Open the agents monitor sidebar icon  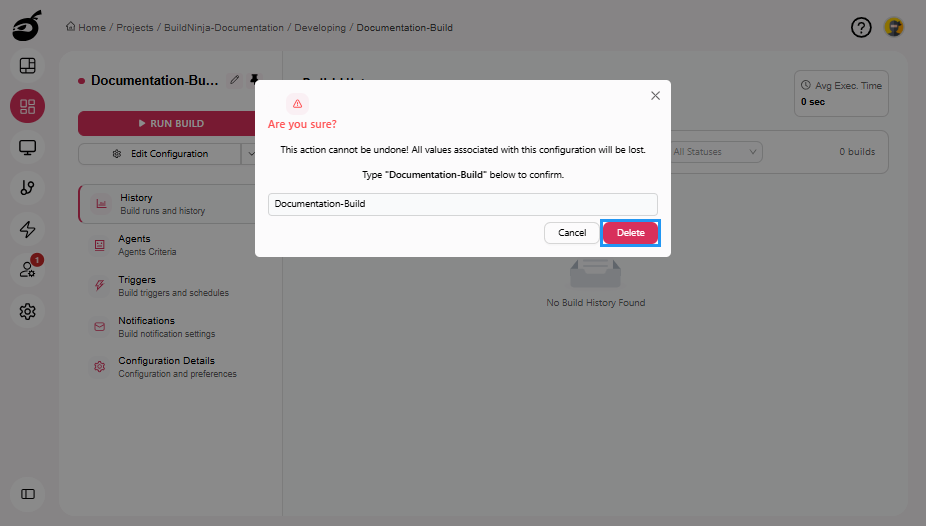[x=28, y=147]
